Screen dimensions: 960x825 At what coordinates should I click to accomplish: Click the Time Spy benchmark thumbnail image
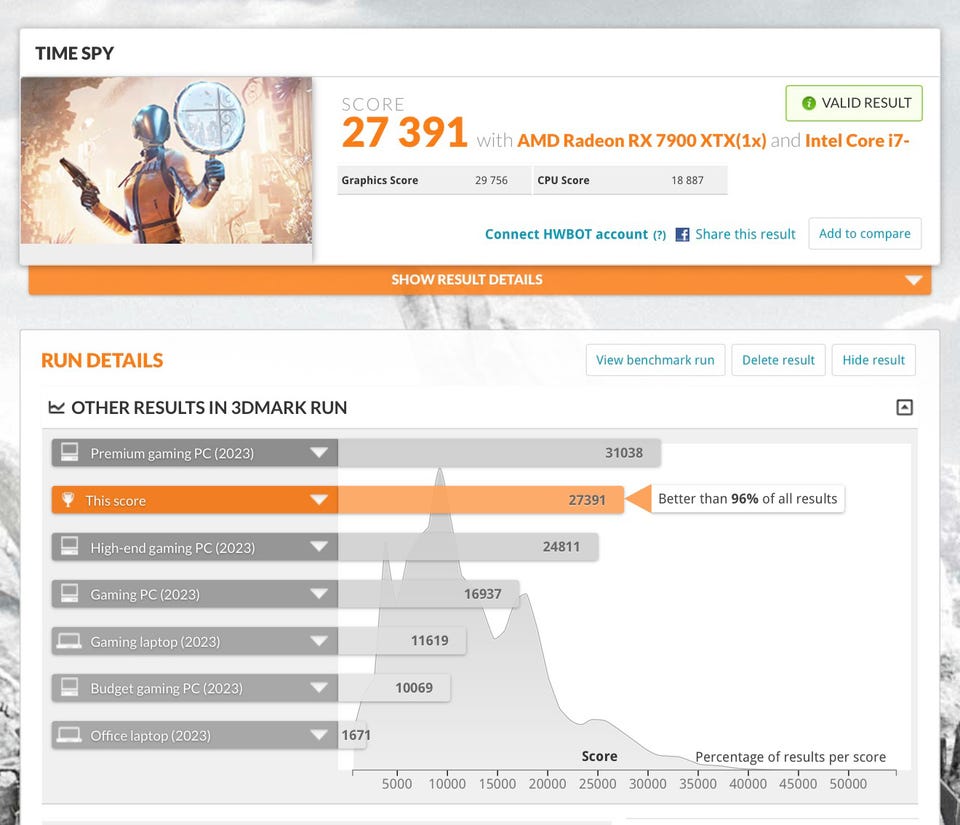pyautogui.click(x=167, y=160)
